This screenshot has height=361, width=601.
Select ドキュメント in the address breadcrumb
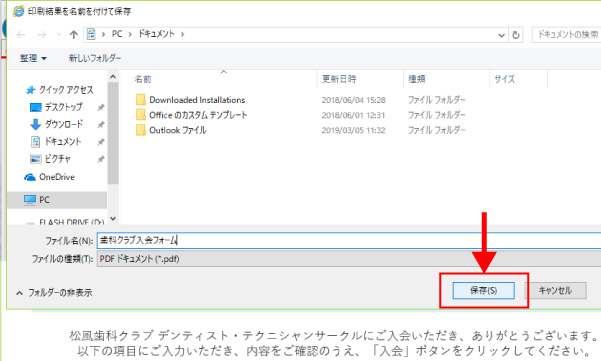156,34
